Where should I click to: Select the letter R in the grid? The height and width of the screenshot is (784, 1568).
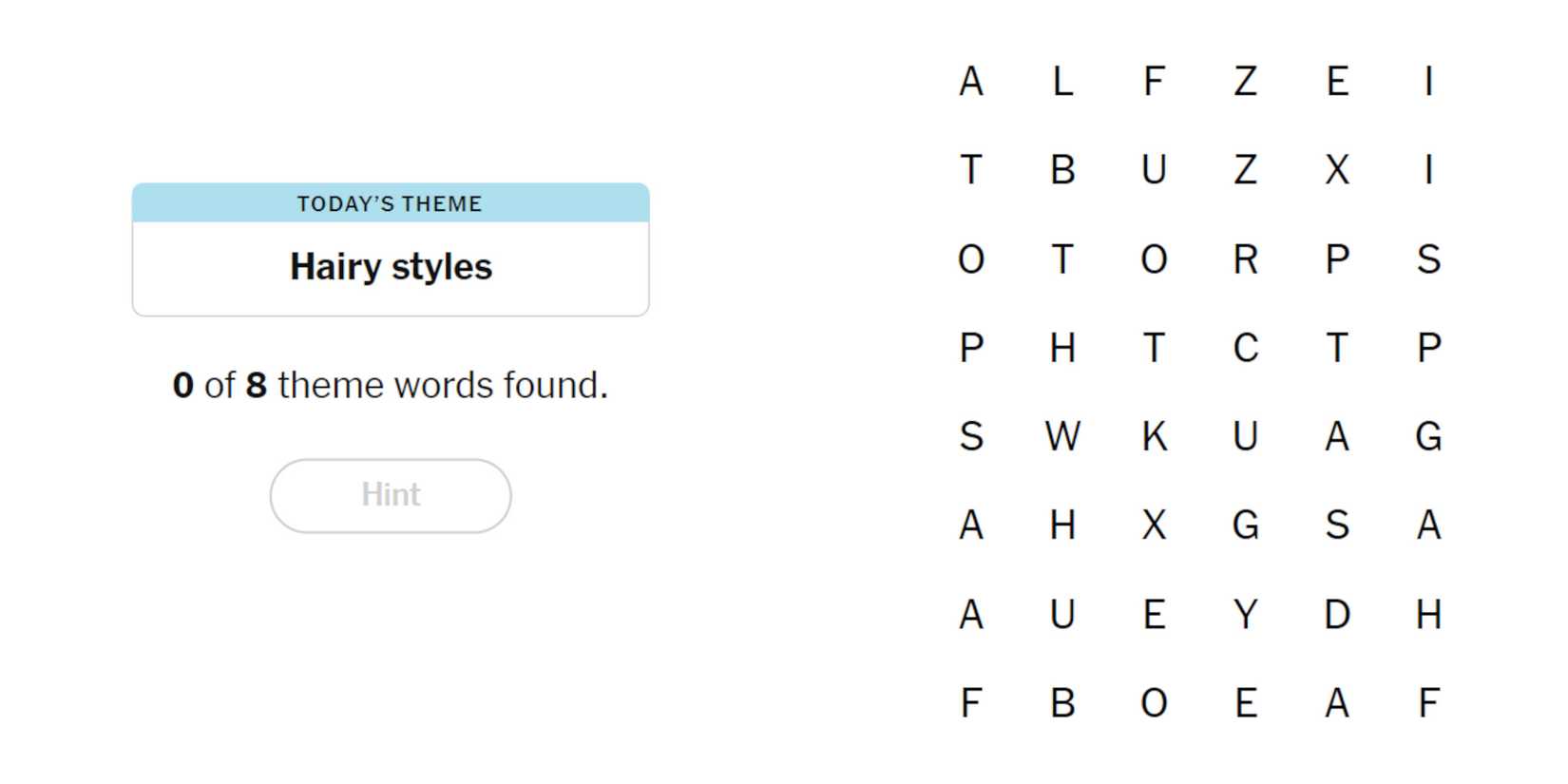(1245, 259)
